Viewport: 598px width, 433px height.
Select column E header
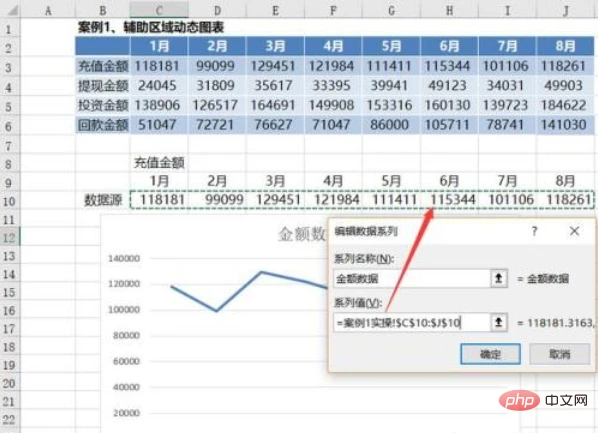[275, 10]
